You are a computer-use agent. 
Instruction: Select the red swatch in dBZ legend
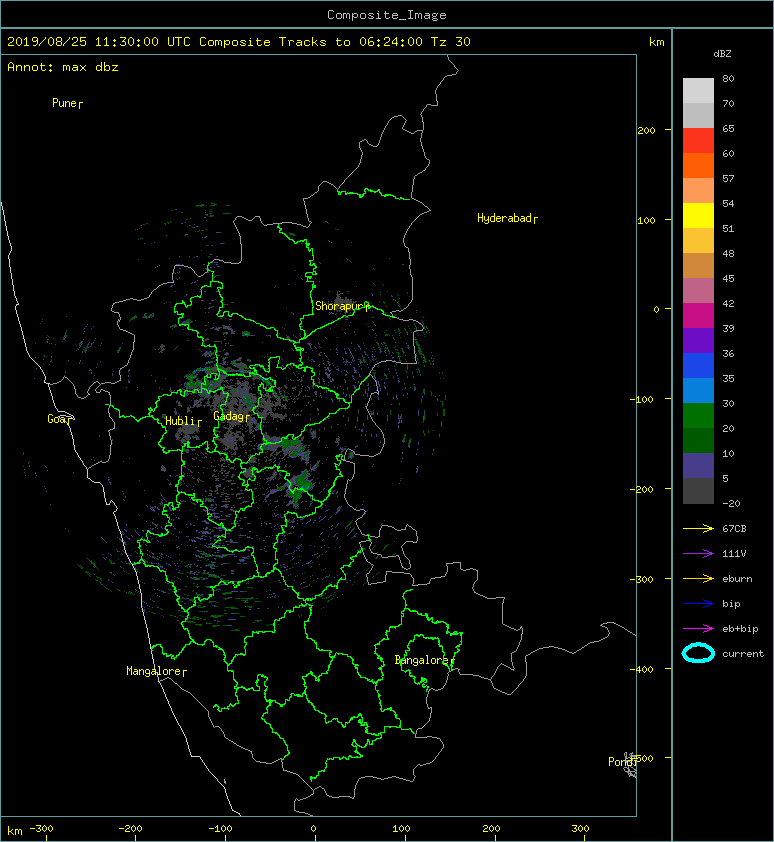point(698,141)
